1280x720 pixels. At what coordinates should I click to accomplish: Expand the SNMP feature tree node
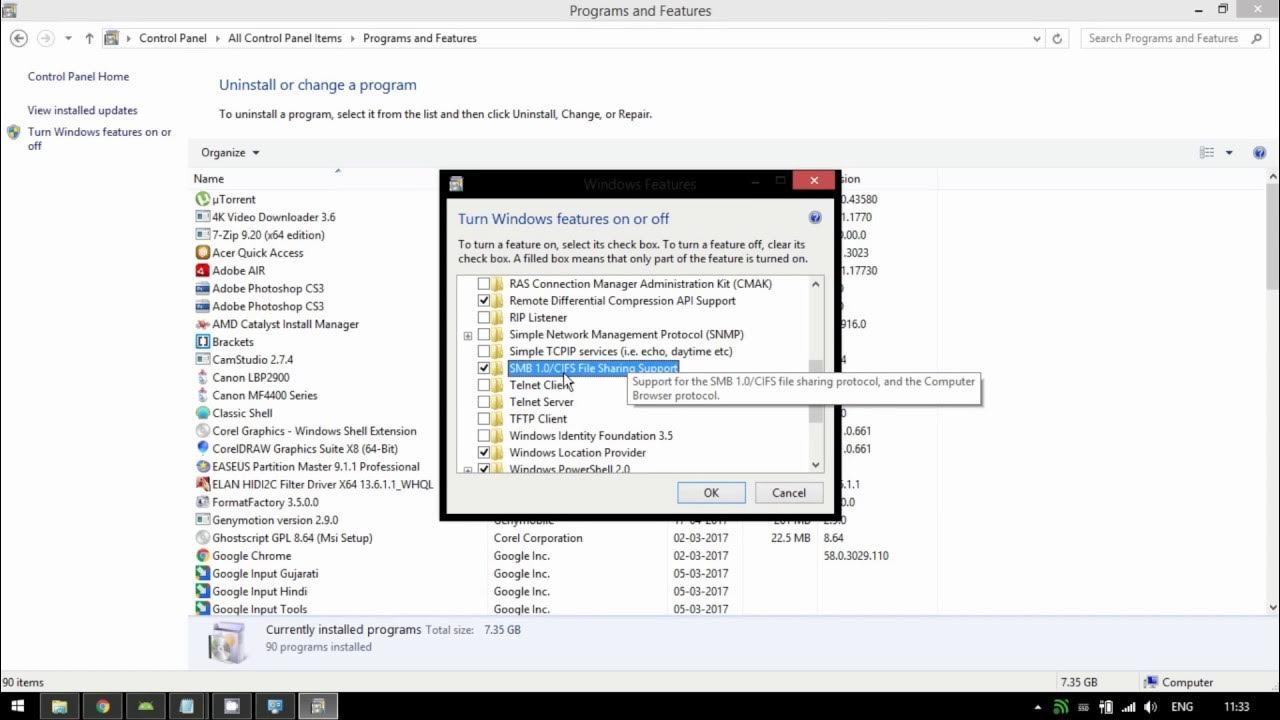click(467, 336)
